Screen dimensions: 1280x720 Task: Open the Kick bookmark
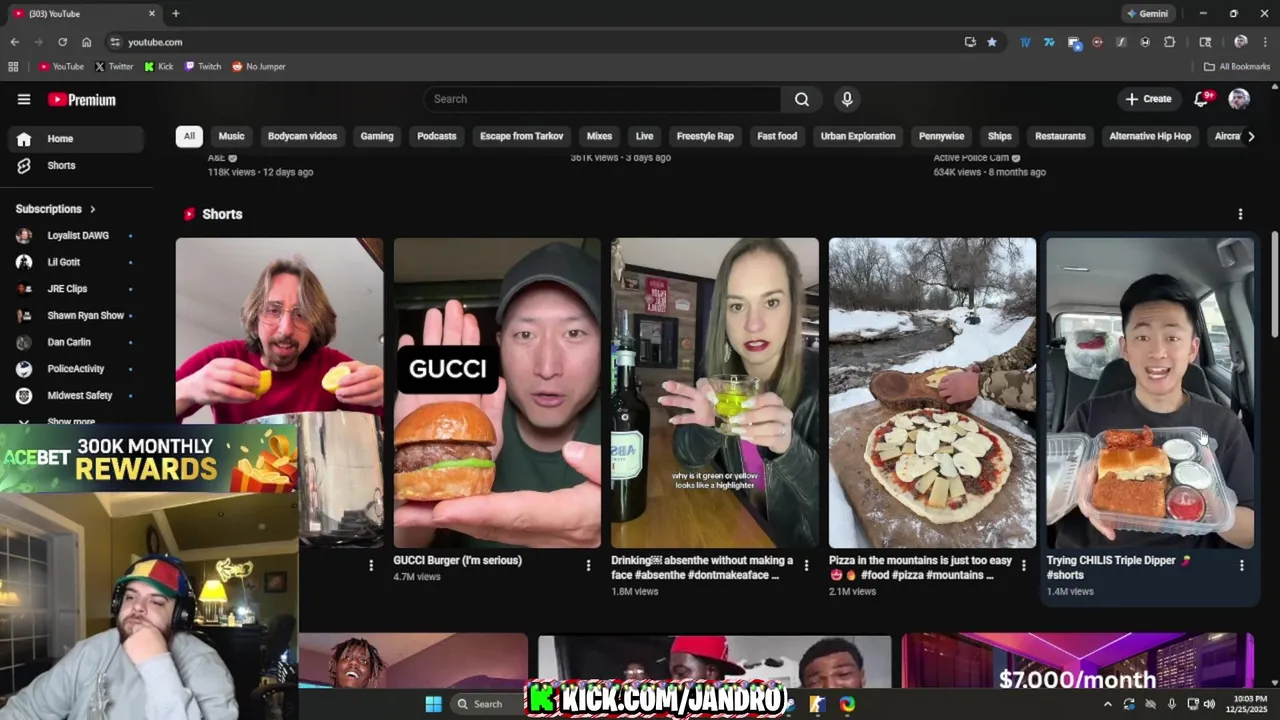(x=158, y=67)
